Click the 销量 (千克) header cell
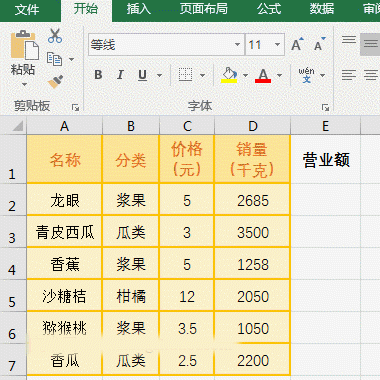This screenshot has height=380, width=380. click(253, 159)
